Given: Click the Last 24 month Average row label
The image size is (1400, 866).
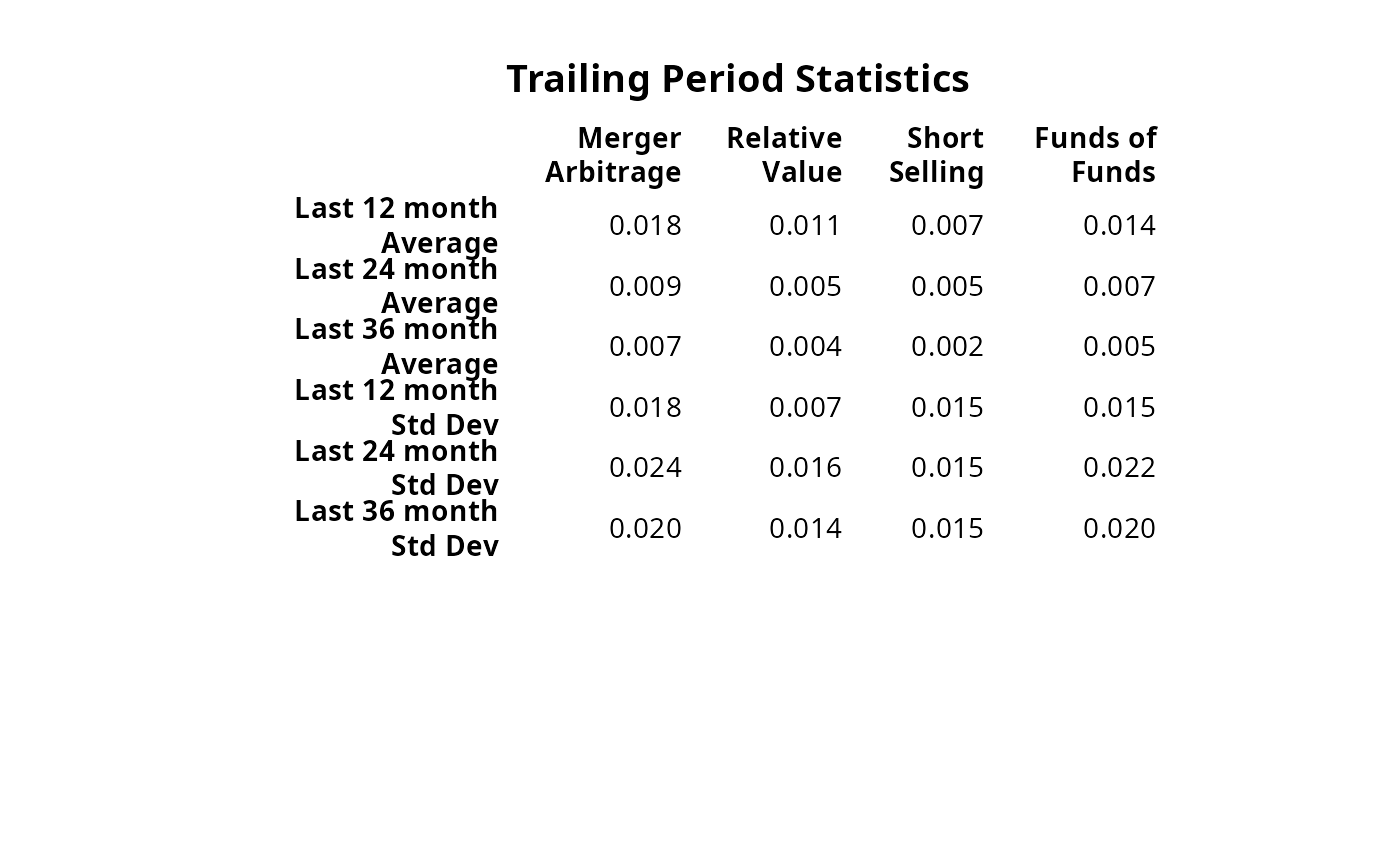Looking at the screenshot, I should (396, 286).
